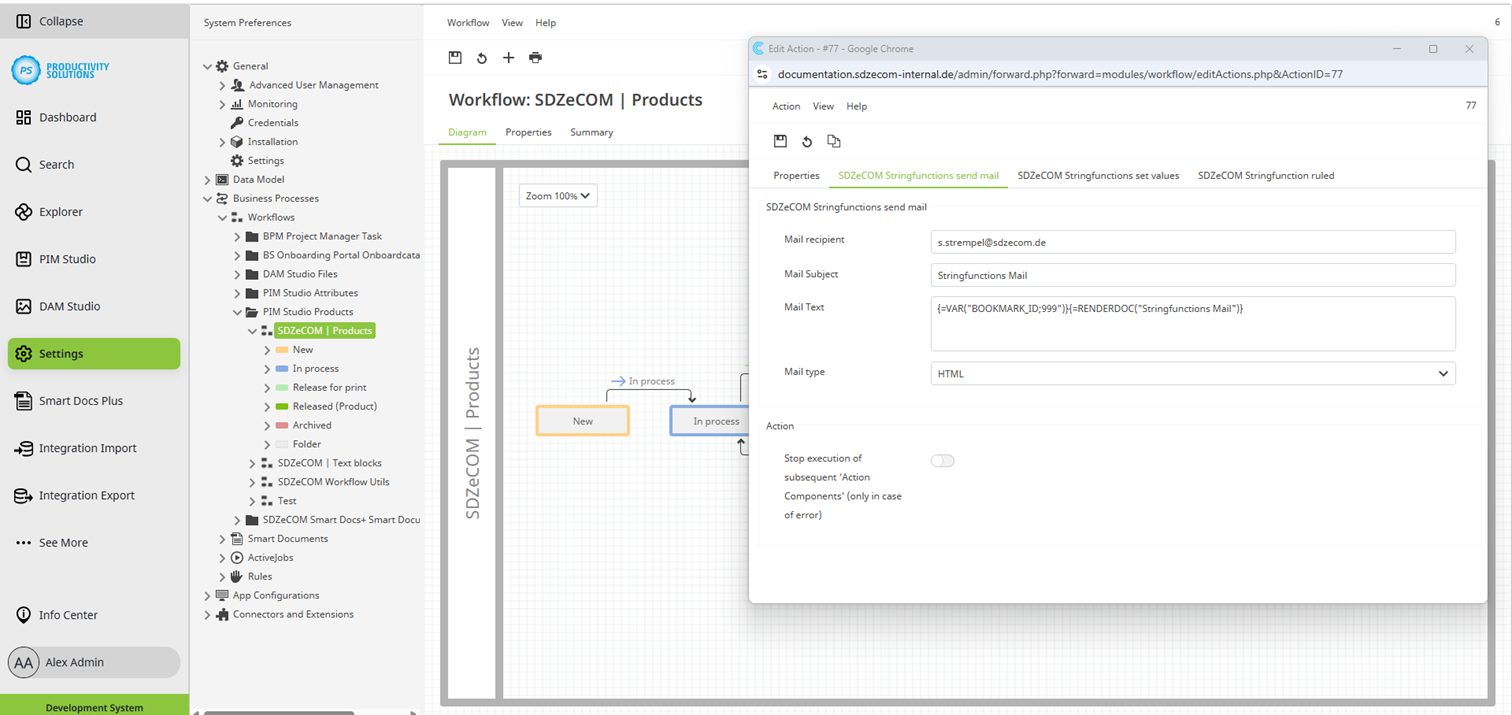Select Release for print status

(x=329, y=388)
